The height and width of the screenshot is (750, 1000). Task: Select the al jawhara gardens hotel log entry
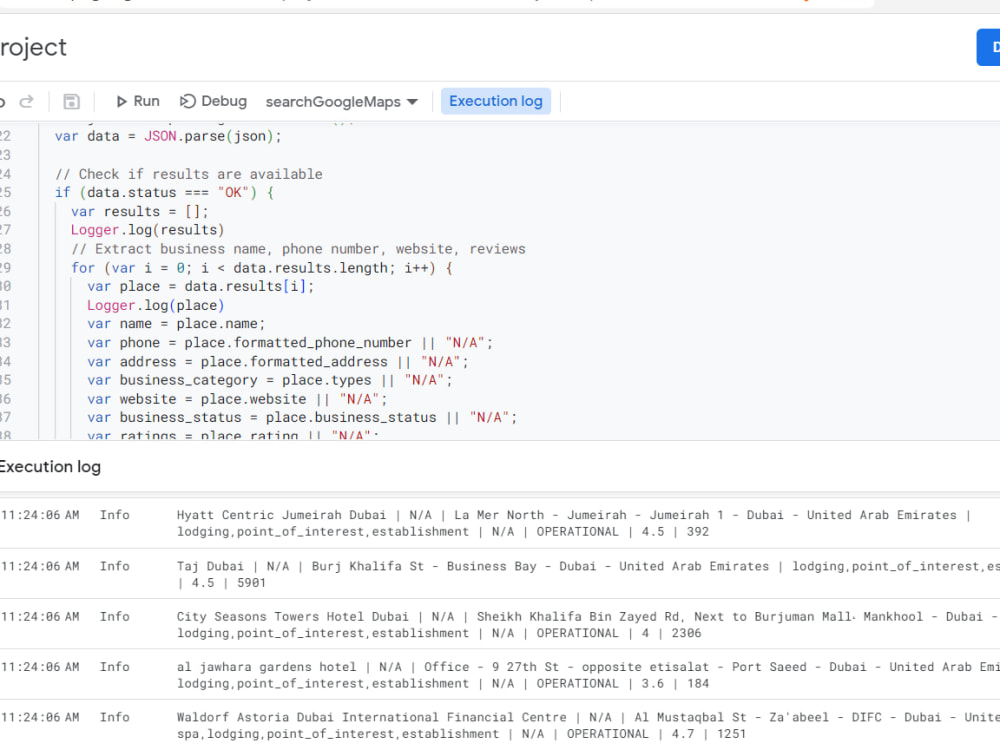[x=500, y=675]
